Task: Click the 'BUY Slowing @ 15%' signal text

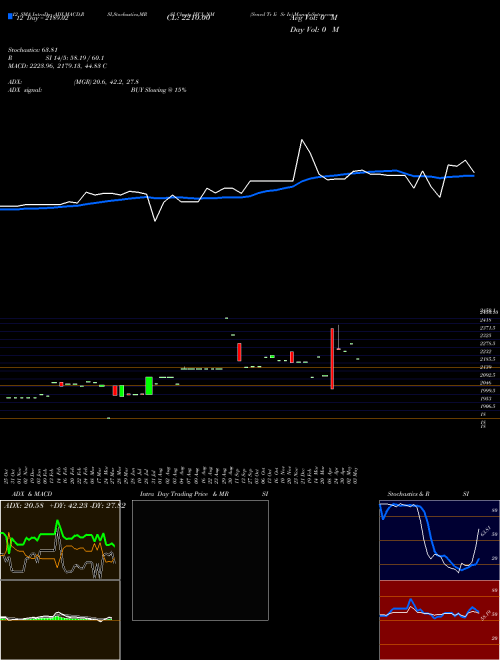Action: pyautogui.click(x=158, y=90)
